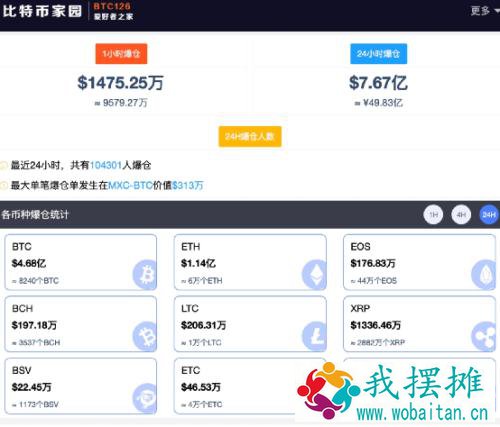Click the 各币种爆仓统计 section header
Viewport: 500px width, 427px height.
point(35,214)
